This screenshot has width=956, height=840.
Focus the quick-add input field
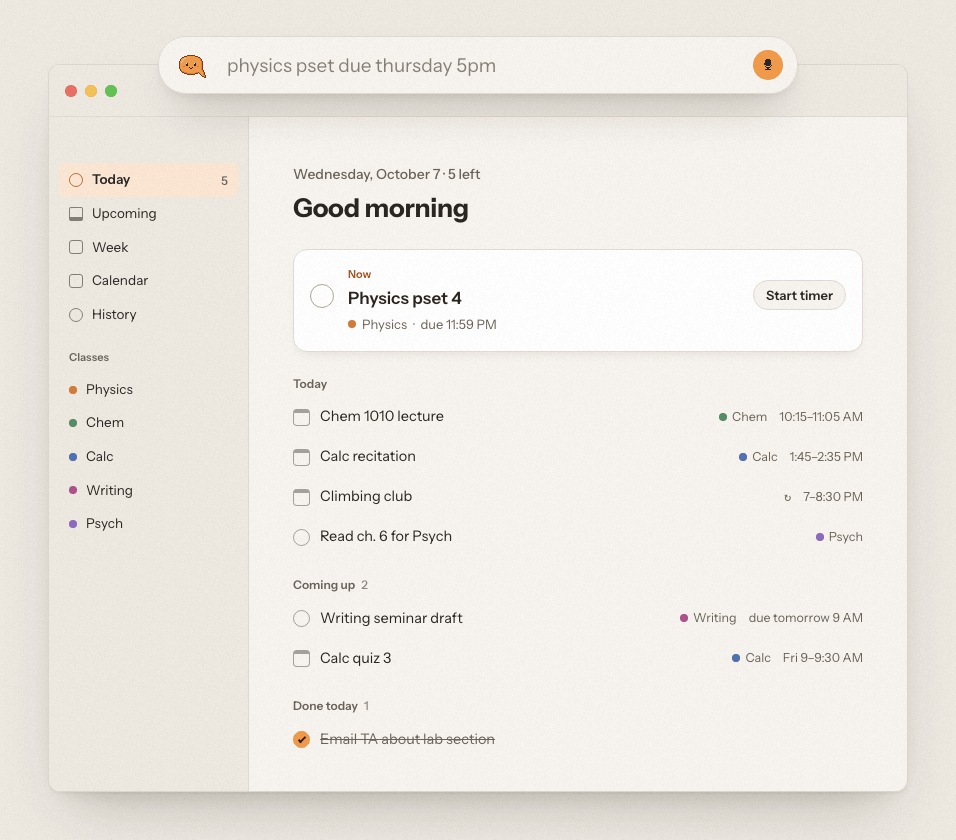coord(478,65)
